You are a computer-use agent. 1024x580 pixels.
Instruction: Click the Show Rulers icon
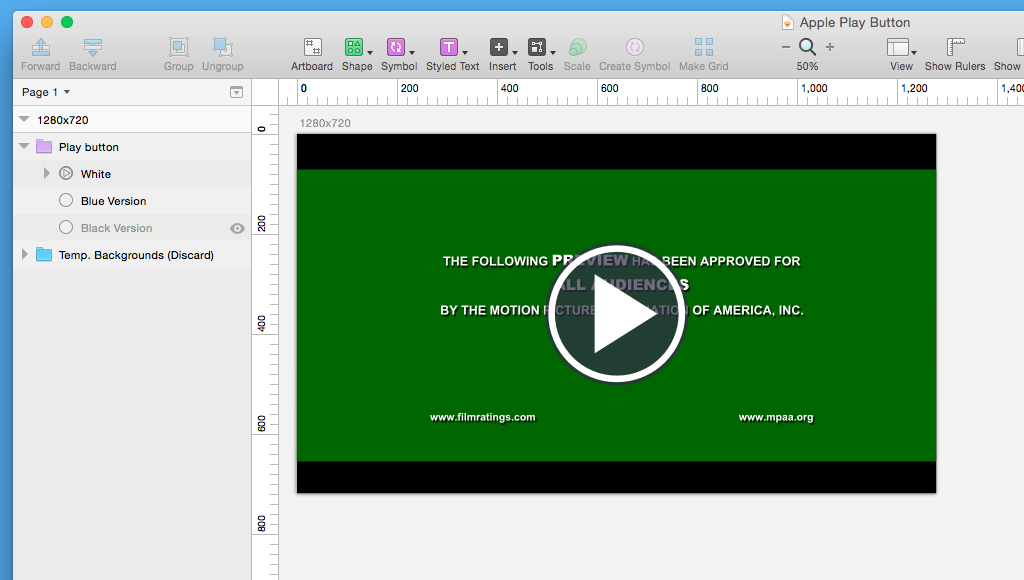(955, 47)
